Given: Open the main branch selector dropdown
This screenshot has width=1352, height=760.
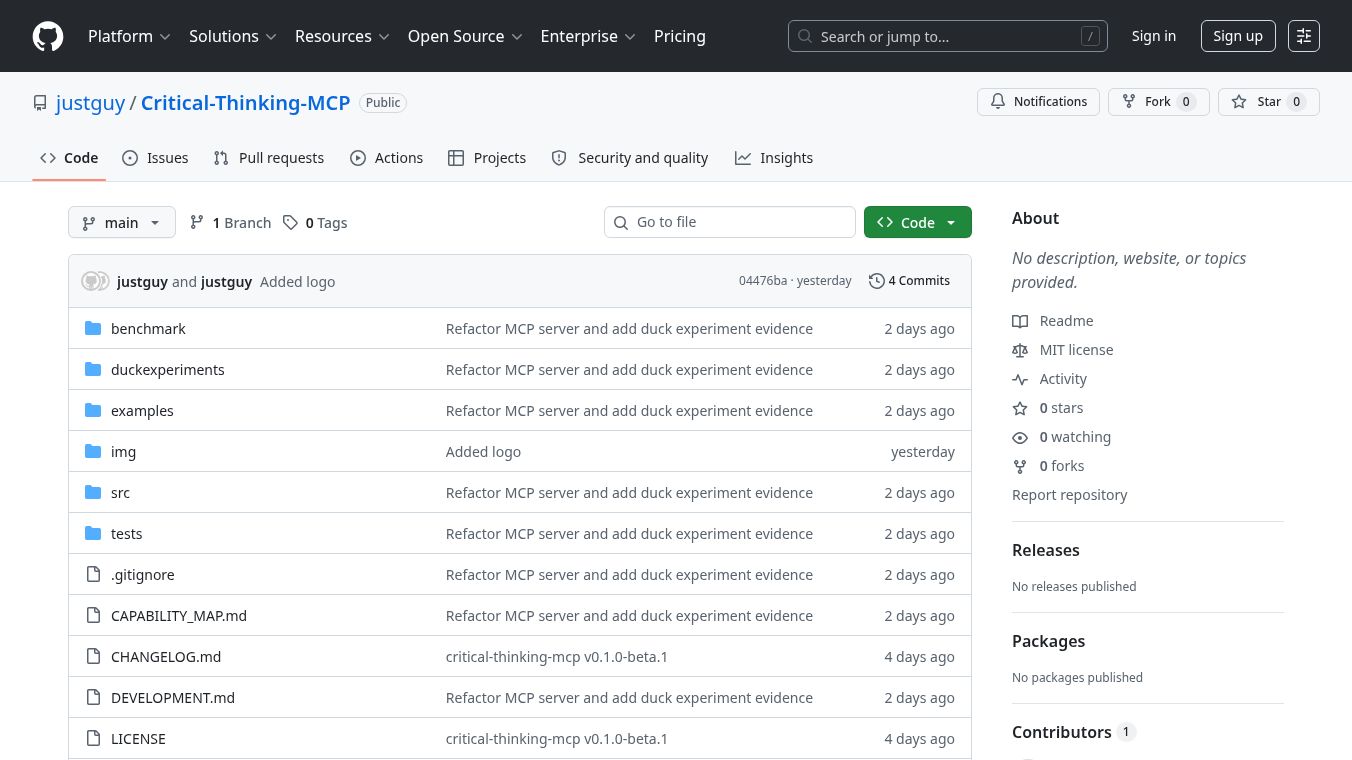Looking at the screenshot, I should (x=122, y=222).
